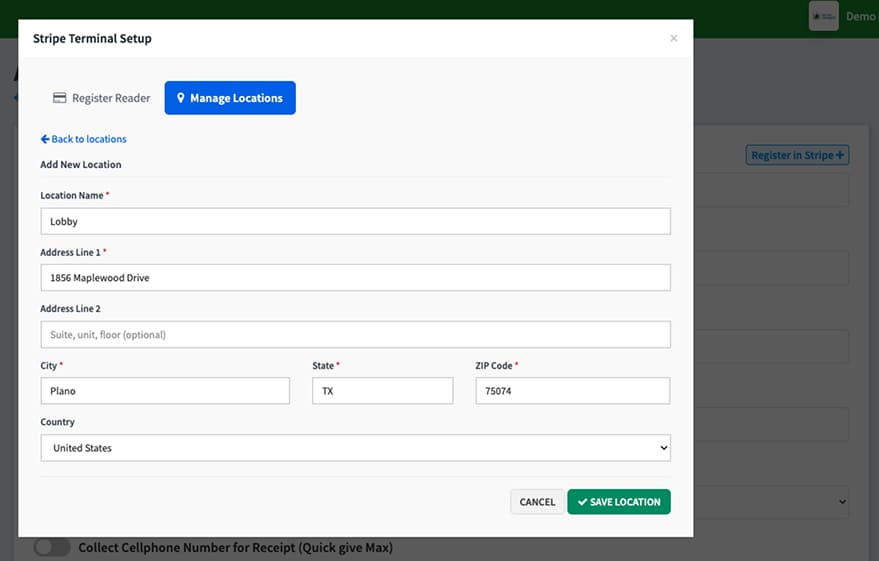This screenshot has width=879, height=561.
Task: Select the Manage Locations tab
Action: (x=230, y=98)
